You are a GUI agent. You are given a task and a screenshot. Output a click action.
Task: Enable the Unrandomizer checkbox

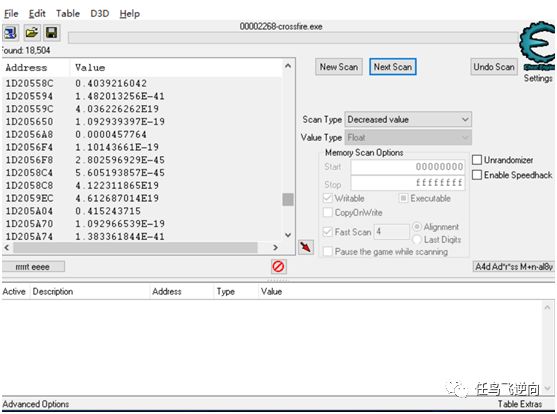[477, 160]
